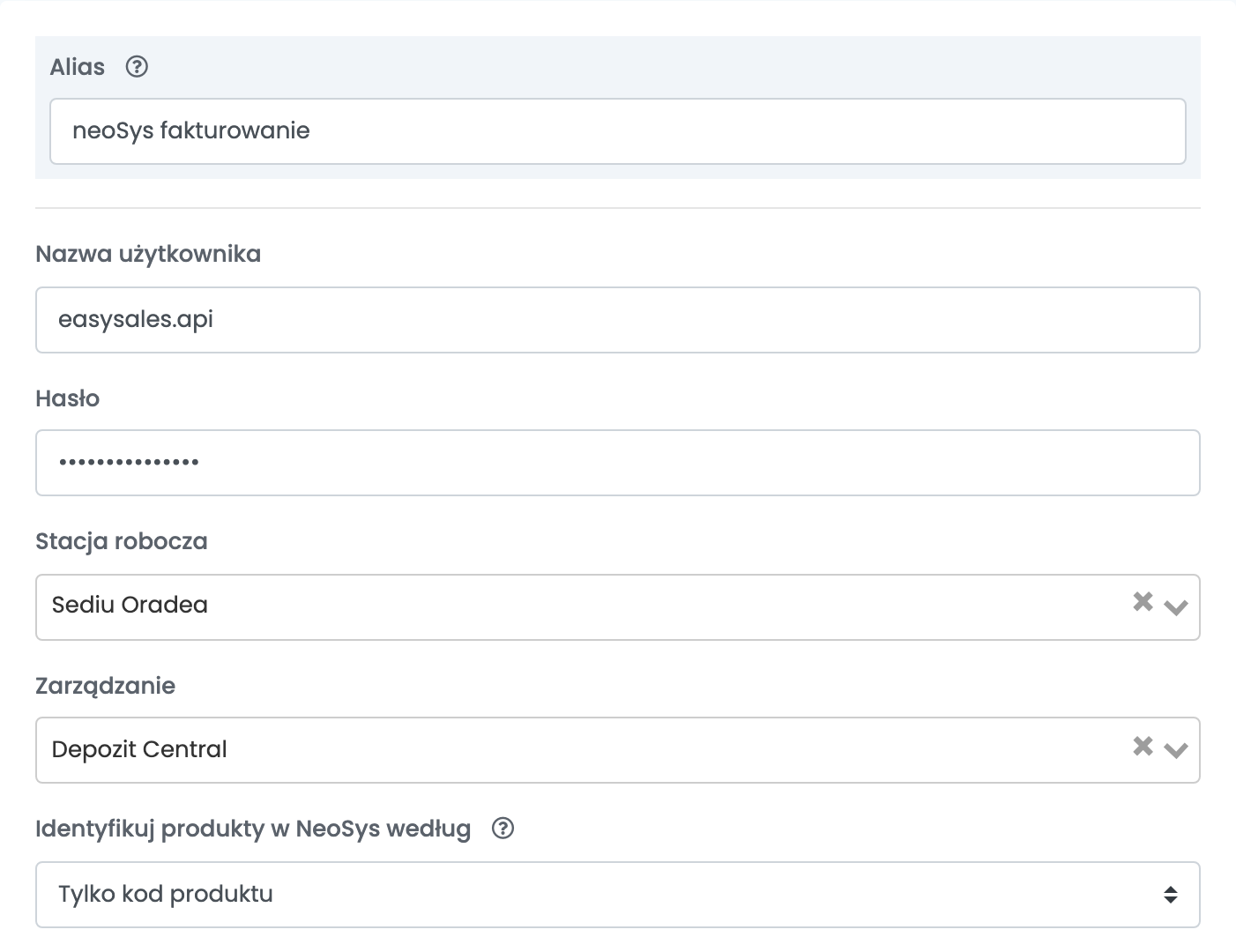The height and width of the screenshot is (952, 1236).
Task: Clear the Depozit Central selection
Action: tap(1143, 747)
